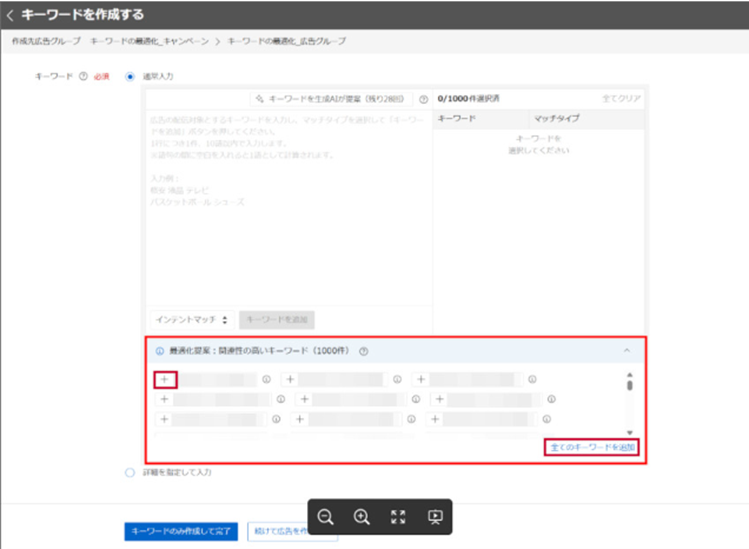Click the 全てクリア link

[621, 100]
